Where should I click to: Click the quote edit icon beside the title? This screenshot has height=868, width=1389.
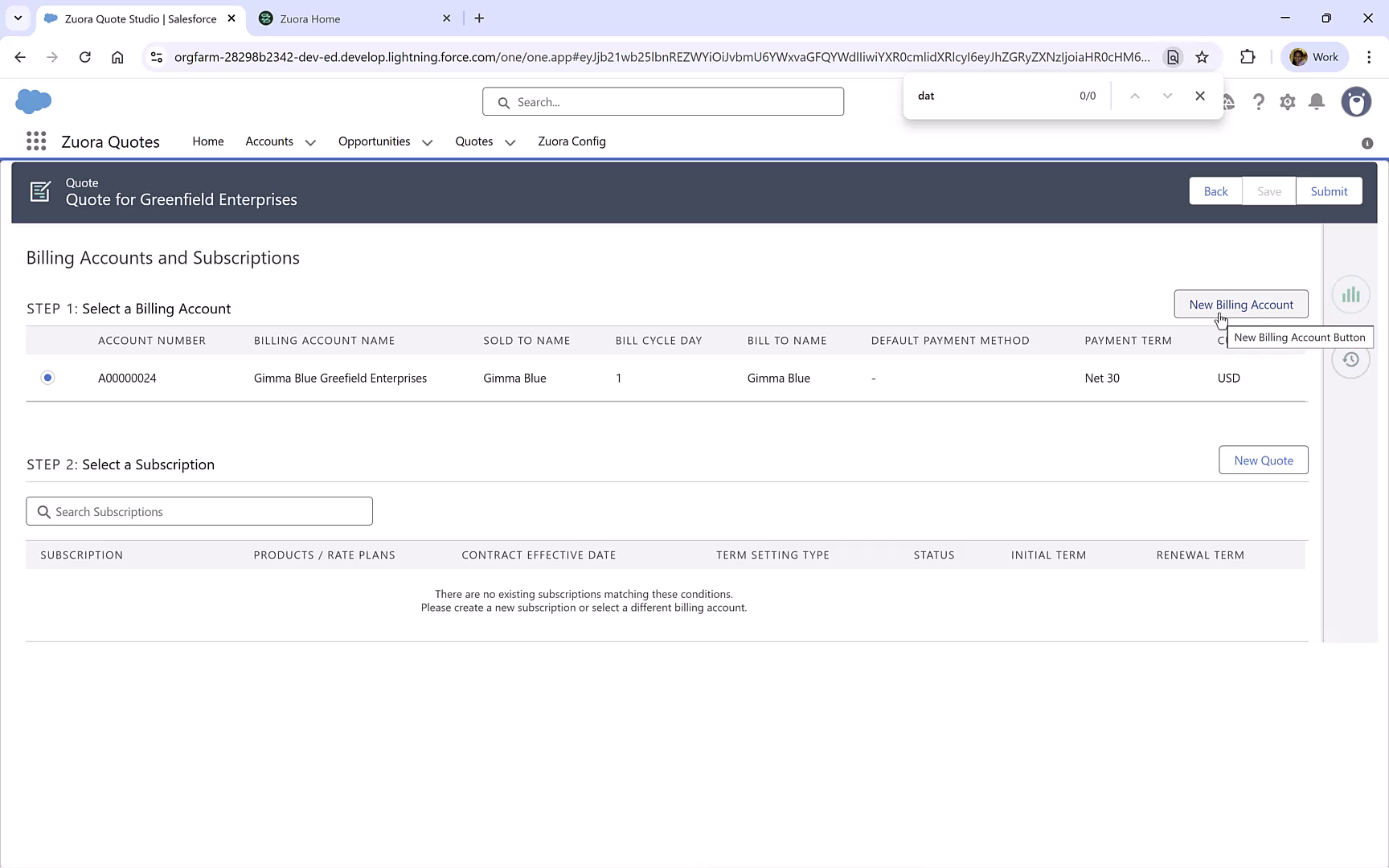(x=40, y=191)
